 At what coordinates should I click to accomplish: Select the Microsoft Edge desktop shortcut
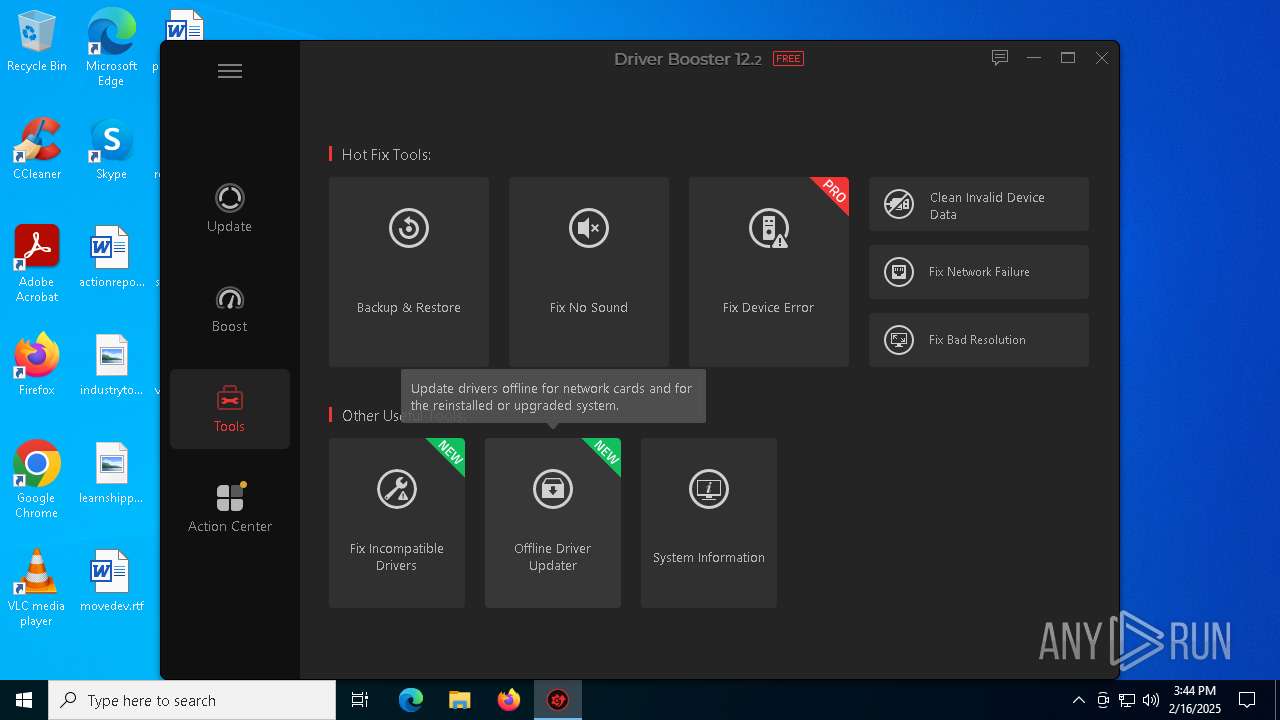click(111, 48)
